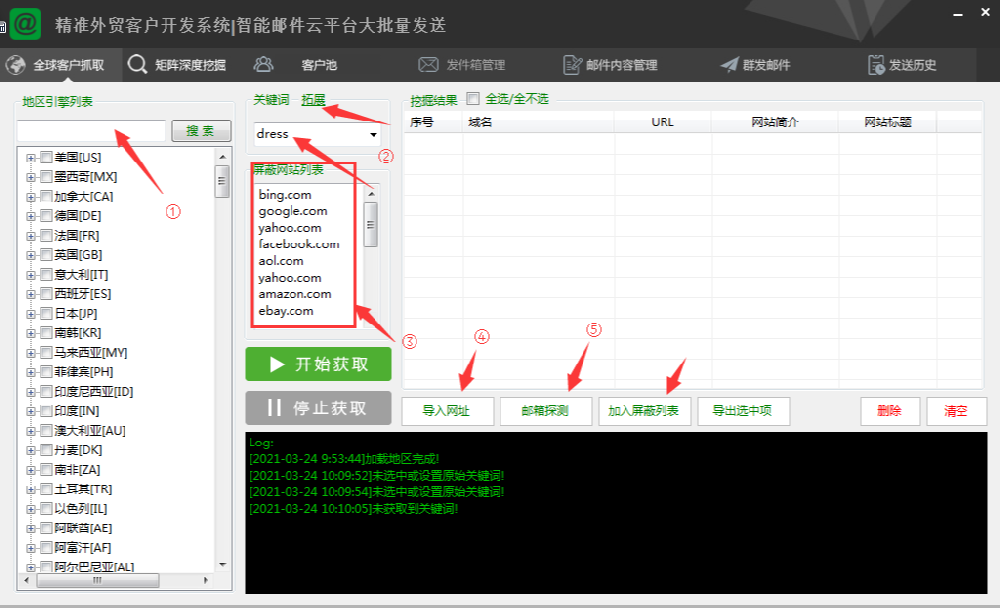
Task: Select the 阿联酋[AE] tree item
Action: (83, 528)
